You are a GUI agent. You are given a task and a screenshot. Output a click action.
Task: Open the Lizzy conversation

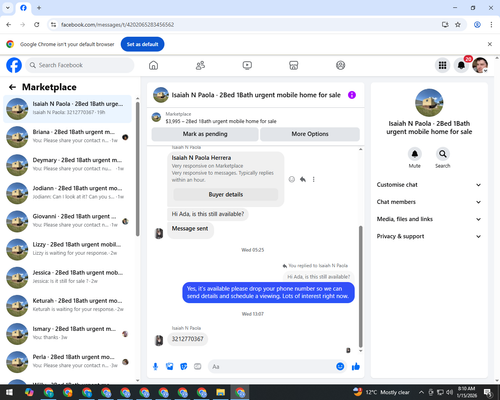[67, 250]
